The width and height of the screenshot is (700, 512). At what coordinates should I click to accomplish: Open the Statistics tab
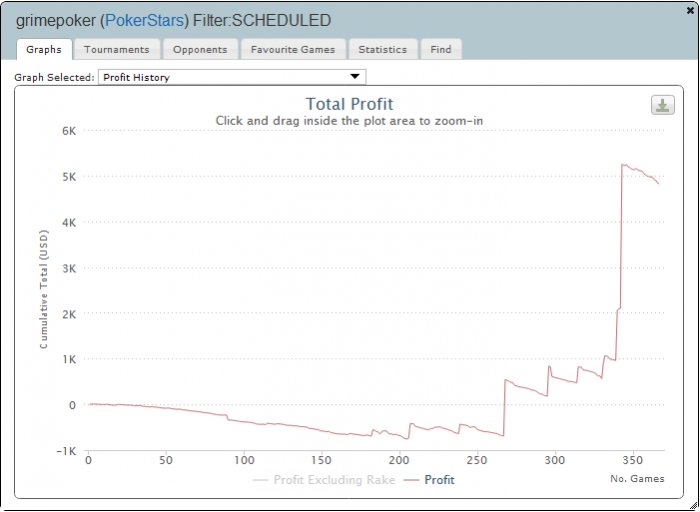click(383, 49)
